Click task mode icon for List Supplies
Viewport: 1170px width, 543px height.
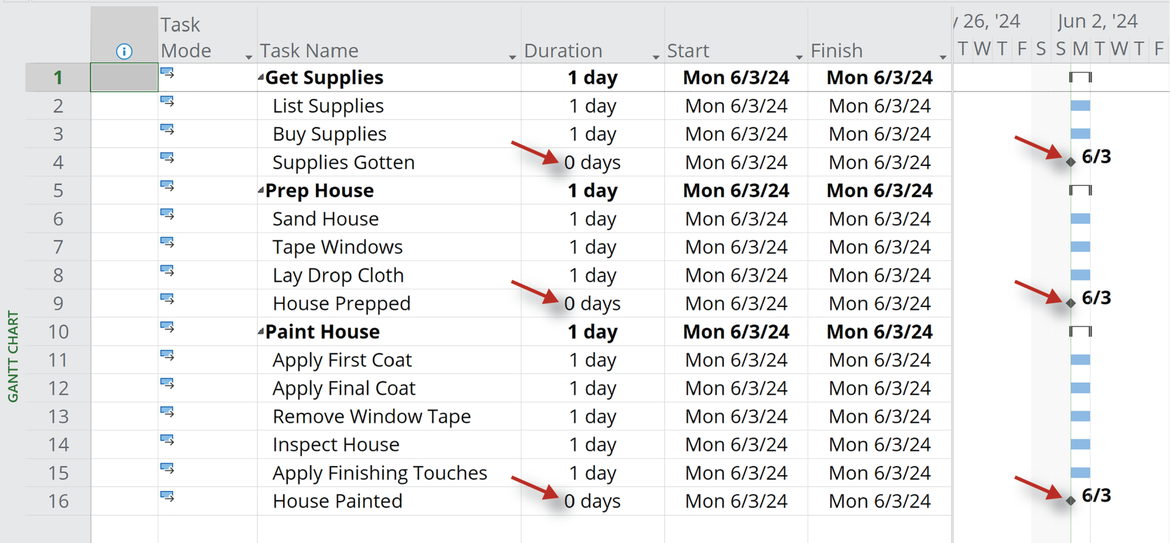coord(167,101)
